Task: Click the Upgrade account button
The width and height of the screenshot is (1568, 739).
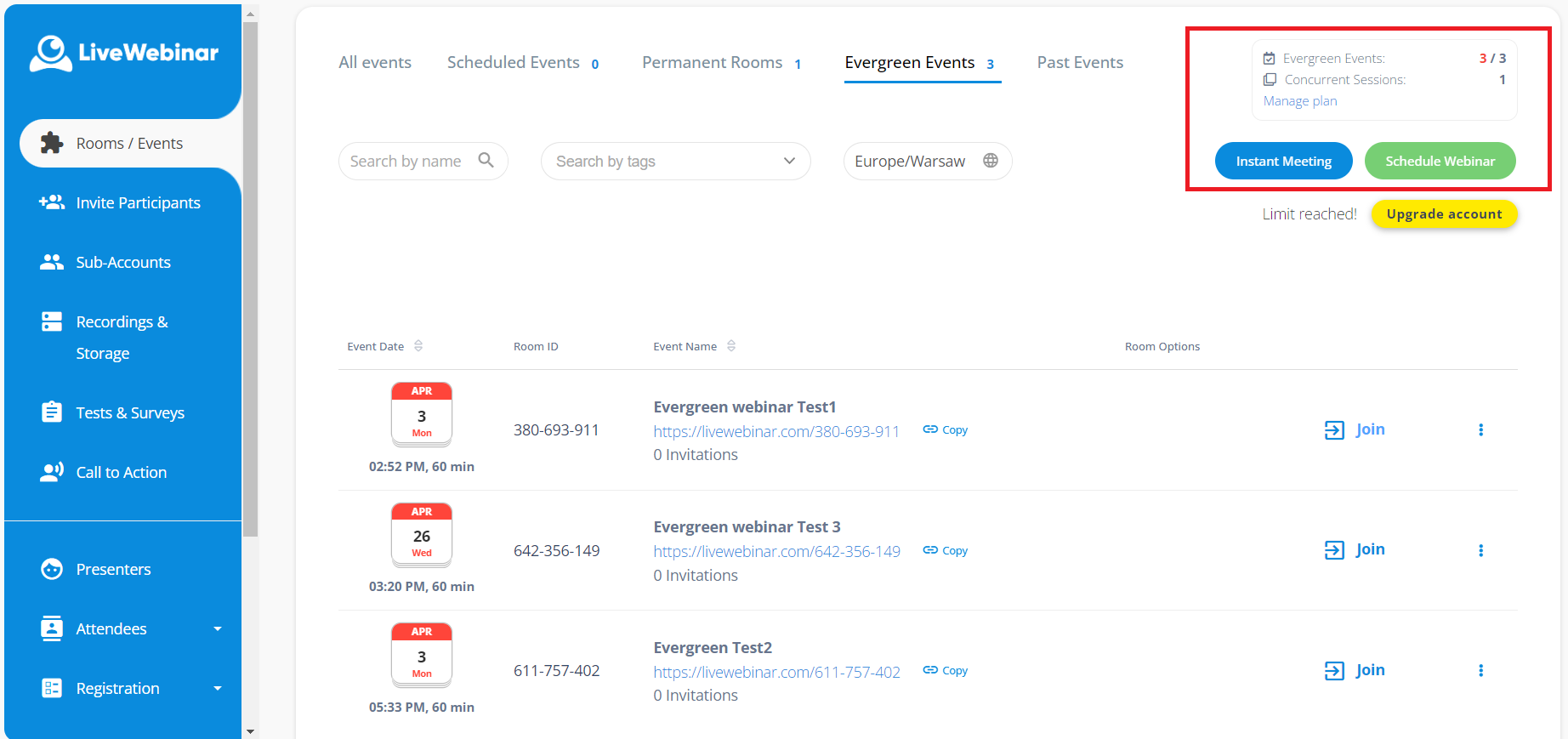Action: [x=1444, y=214]
